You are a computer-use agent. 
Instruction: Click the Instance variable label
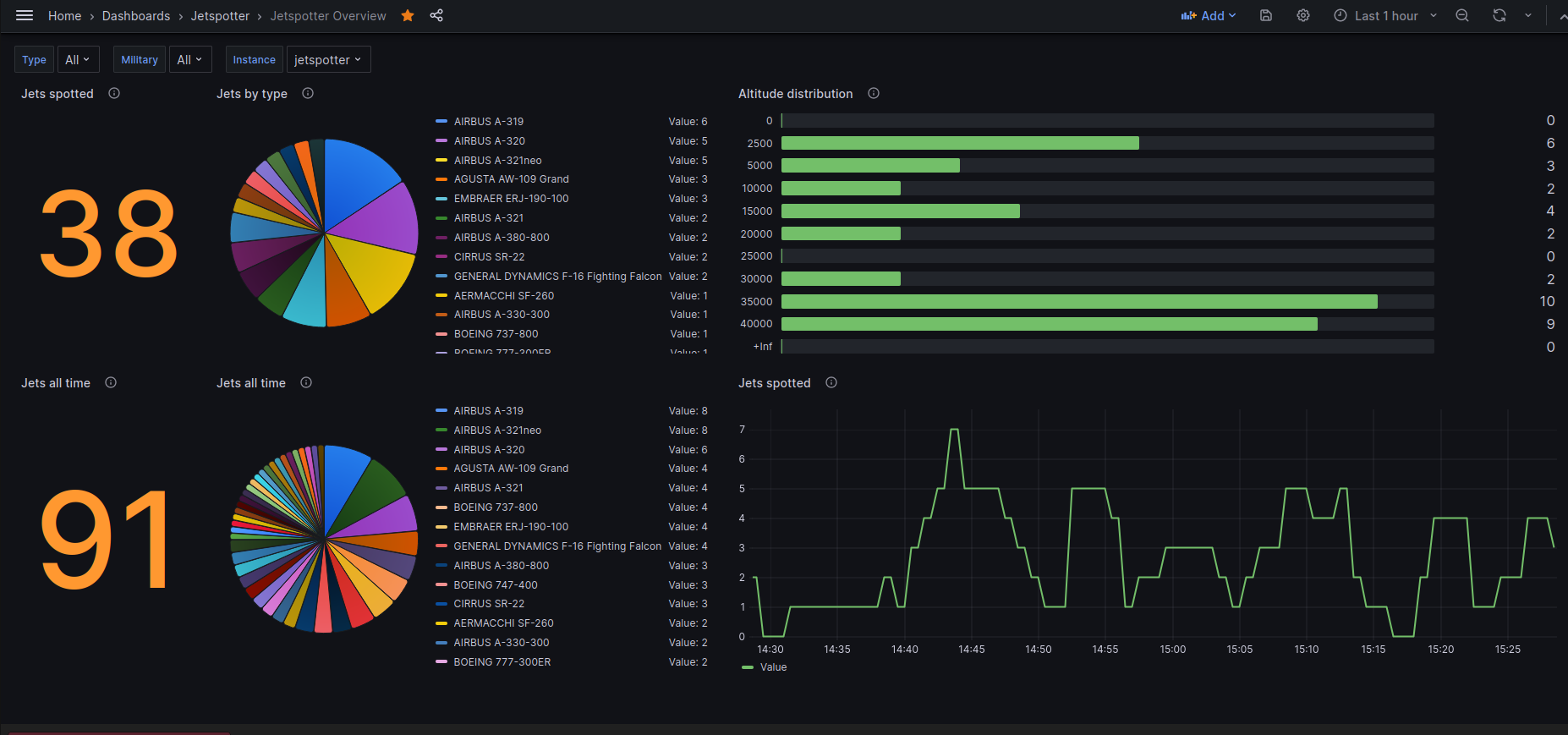(255, 60)
